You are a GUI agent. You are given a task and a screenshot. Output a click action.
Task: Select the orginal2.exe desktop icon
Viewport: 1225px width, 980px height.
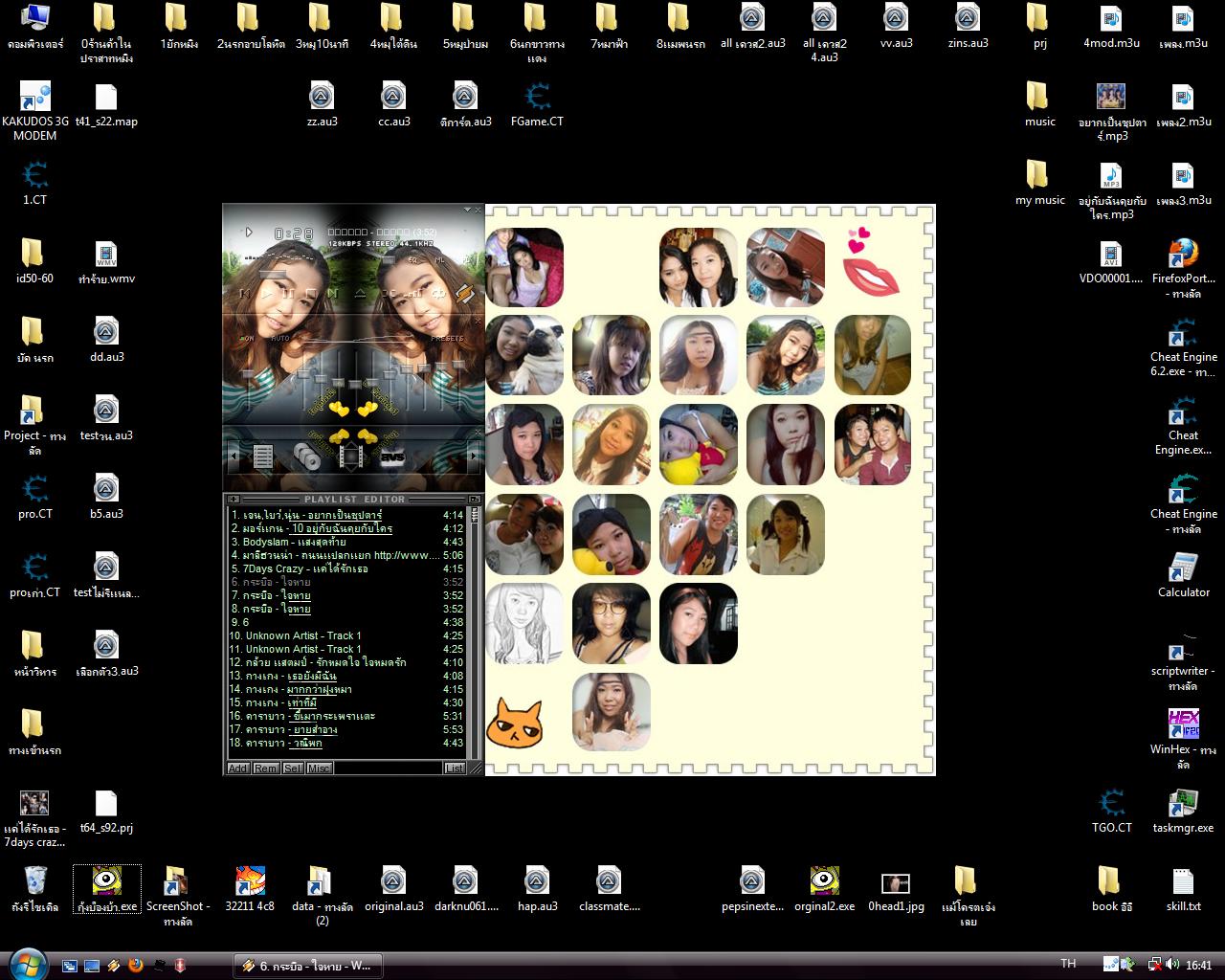tap(824, 889)
